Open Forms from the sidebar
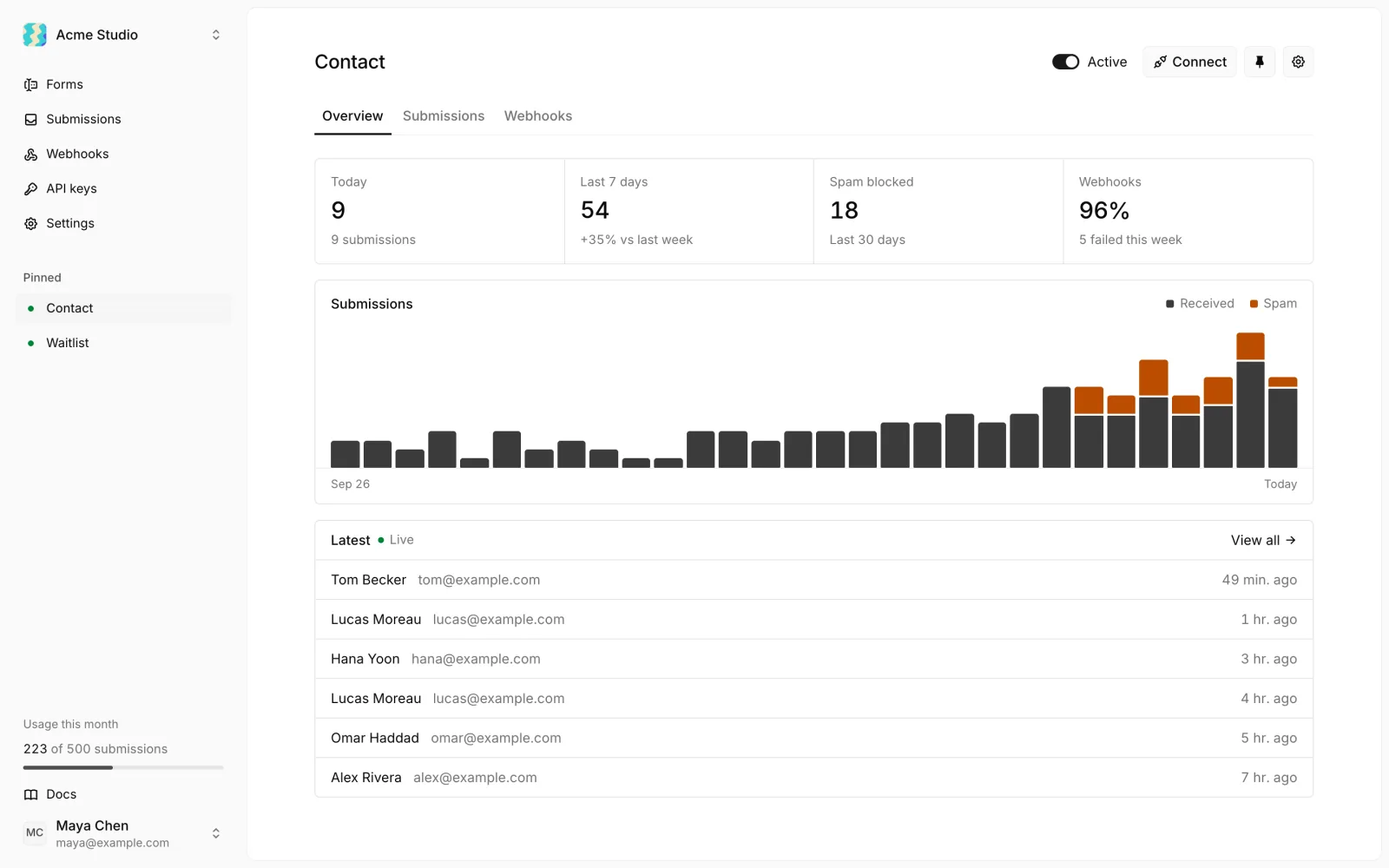The image size is (1389, 868). (x=123, y=84)
